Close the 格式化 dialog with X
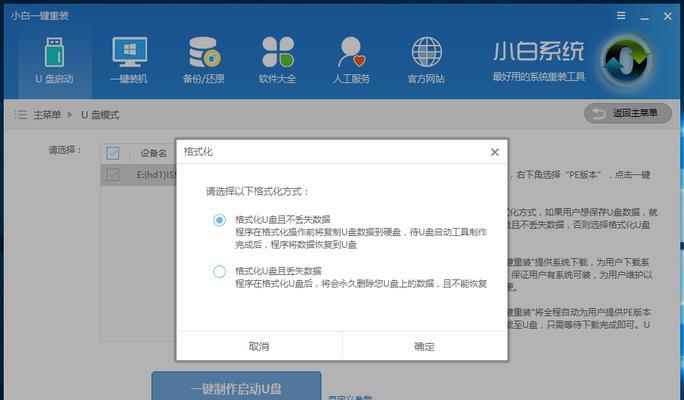 (x=495, y=152)
